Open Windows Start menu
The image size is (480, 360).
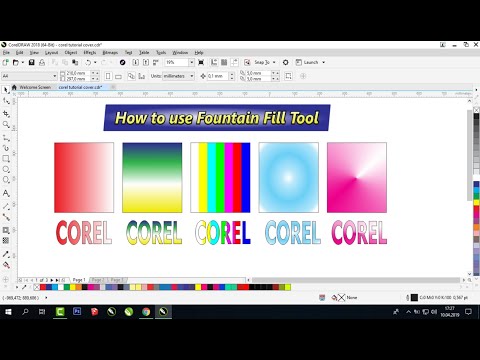8,312
